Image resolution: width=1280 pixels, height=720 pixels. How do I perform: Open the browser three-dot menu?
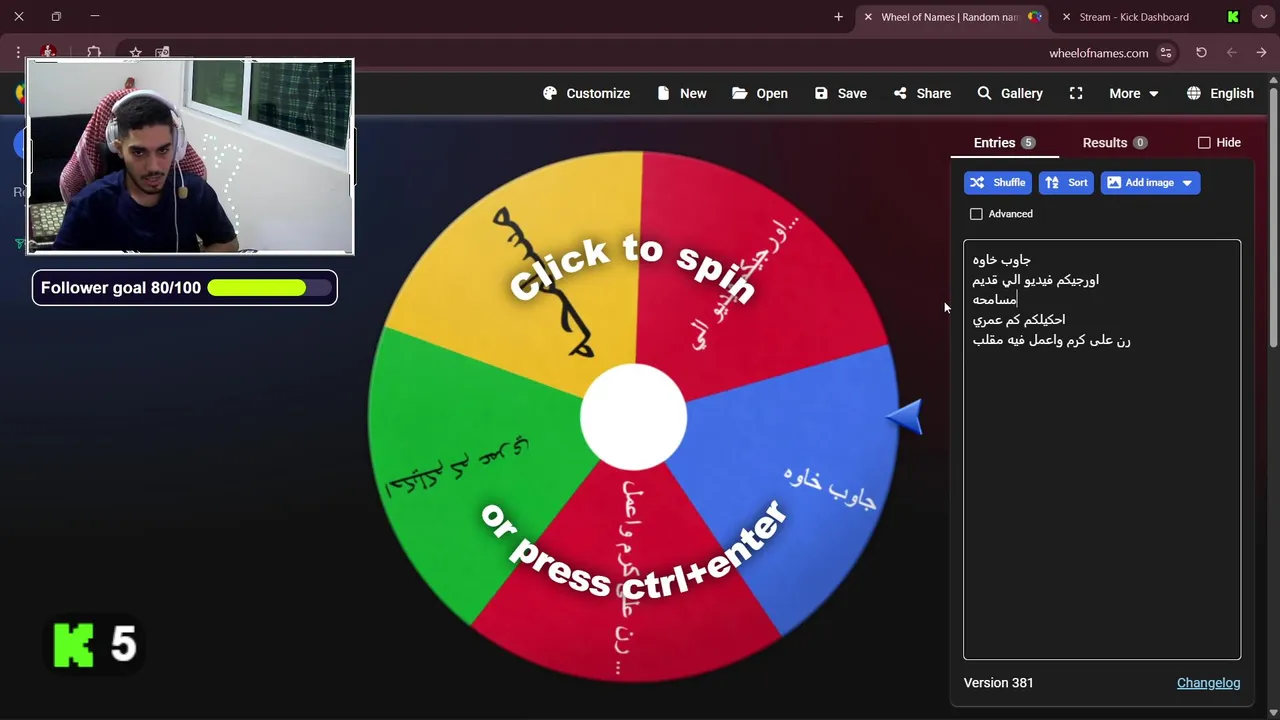point(18,52)
